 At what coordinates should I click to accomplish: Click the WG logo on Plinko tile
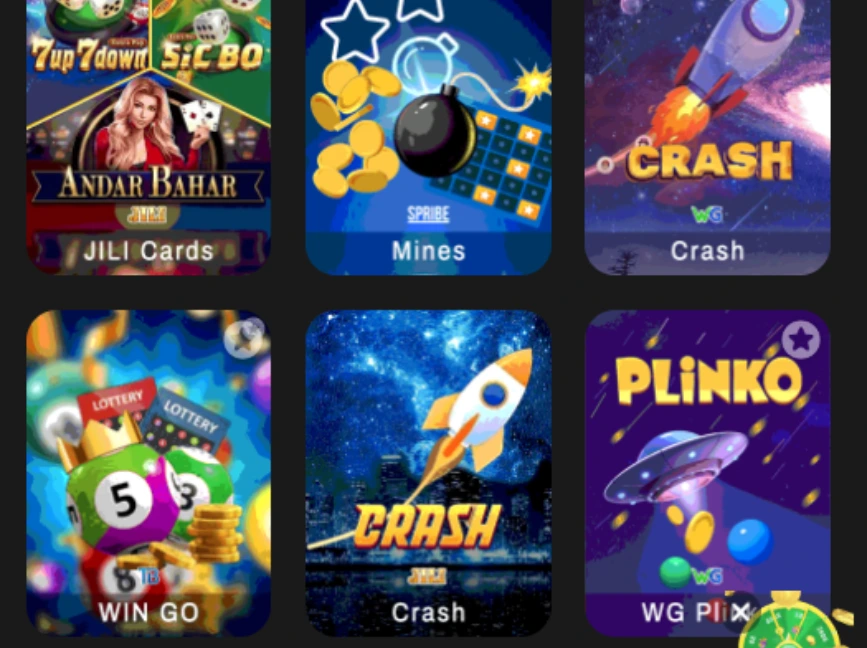point(707,576)
